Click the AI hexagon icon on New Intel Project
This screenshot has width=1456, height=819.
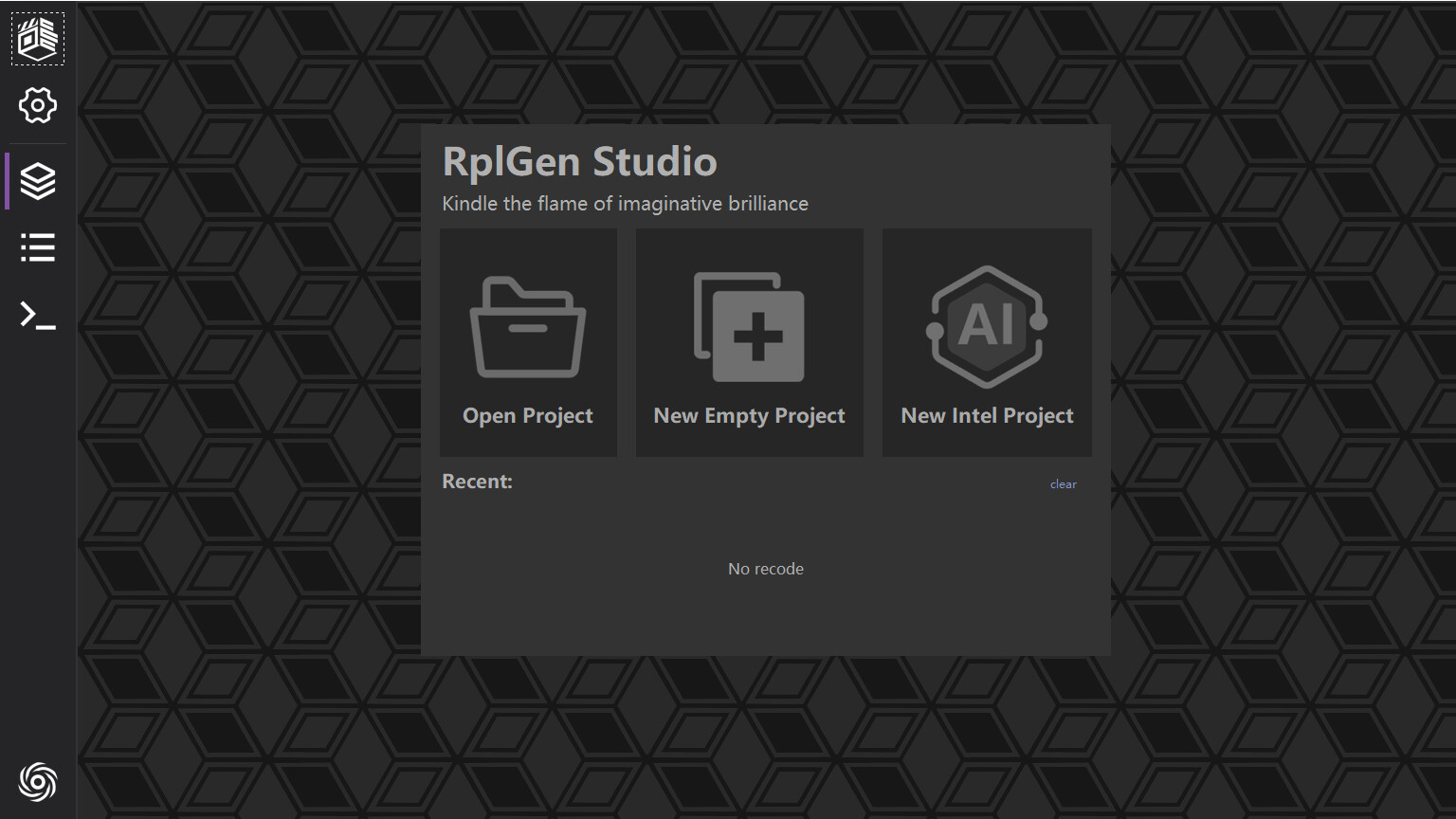(x=986, y=327)
